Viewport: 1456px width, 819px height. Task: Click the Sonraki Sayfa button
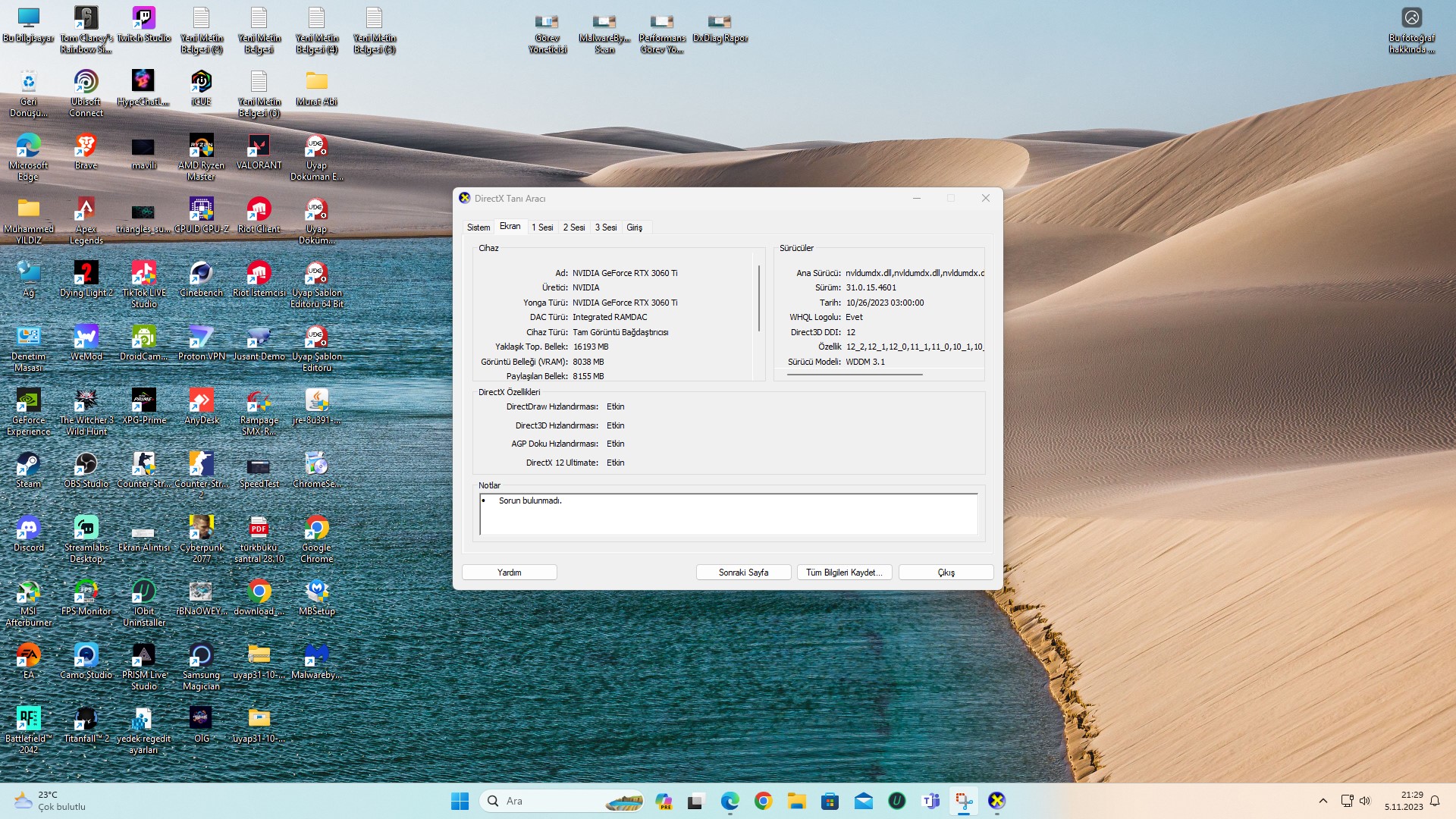[743, 573]
